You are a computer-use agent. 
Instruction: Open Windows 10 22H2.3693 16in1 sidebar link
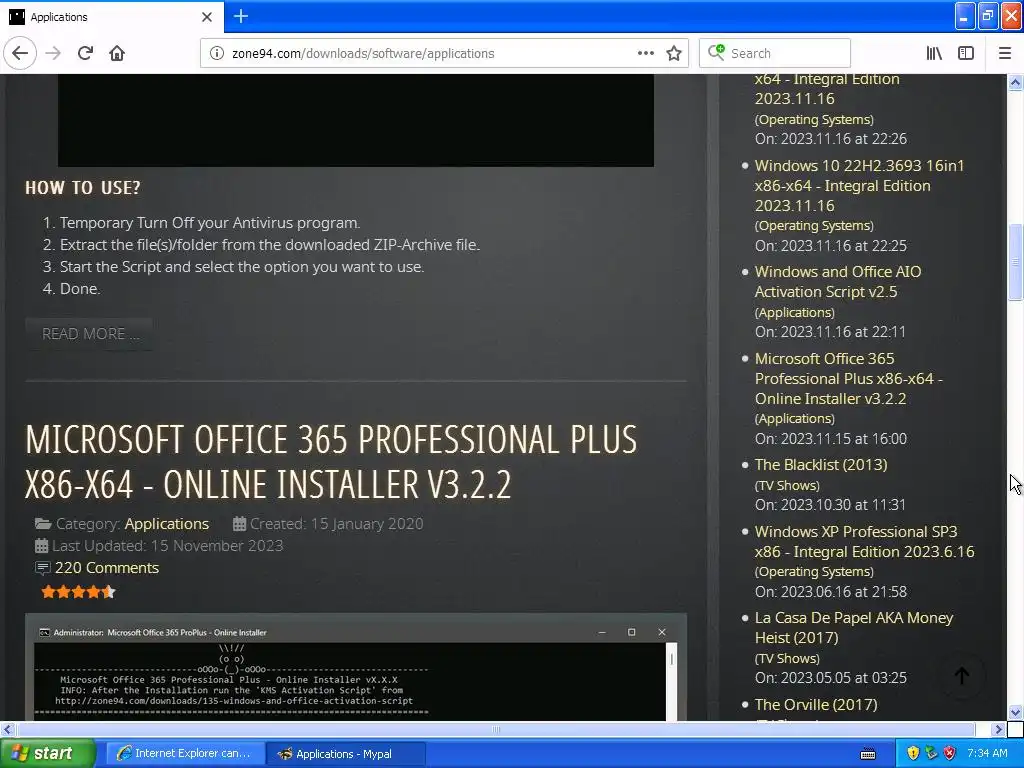pyautogui.click(x=859, y=185)
